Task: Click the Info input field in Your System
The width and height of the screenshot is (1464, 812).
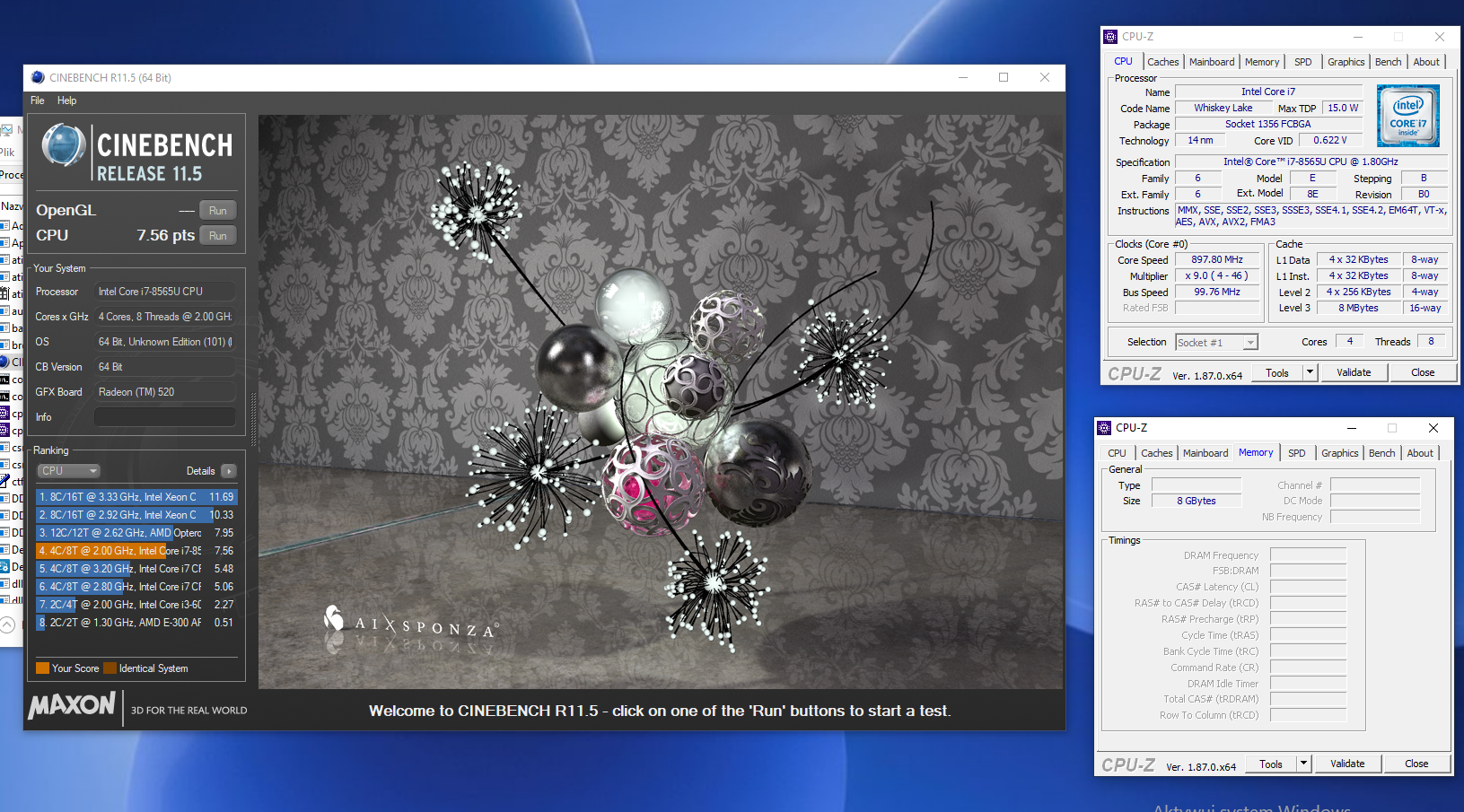Action: (x=165, y=417)
